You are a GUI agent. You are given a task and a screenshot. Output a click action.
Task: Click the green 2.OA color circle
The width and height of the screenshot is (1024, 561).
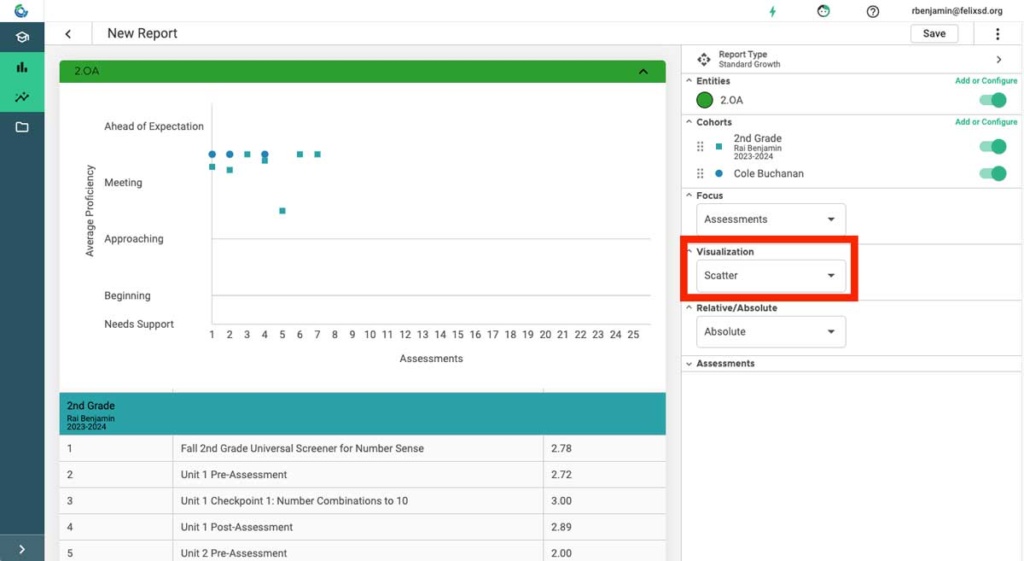pyautogui.click(x=705, y=100)
